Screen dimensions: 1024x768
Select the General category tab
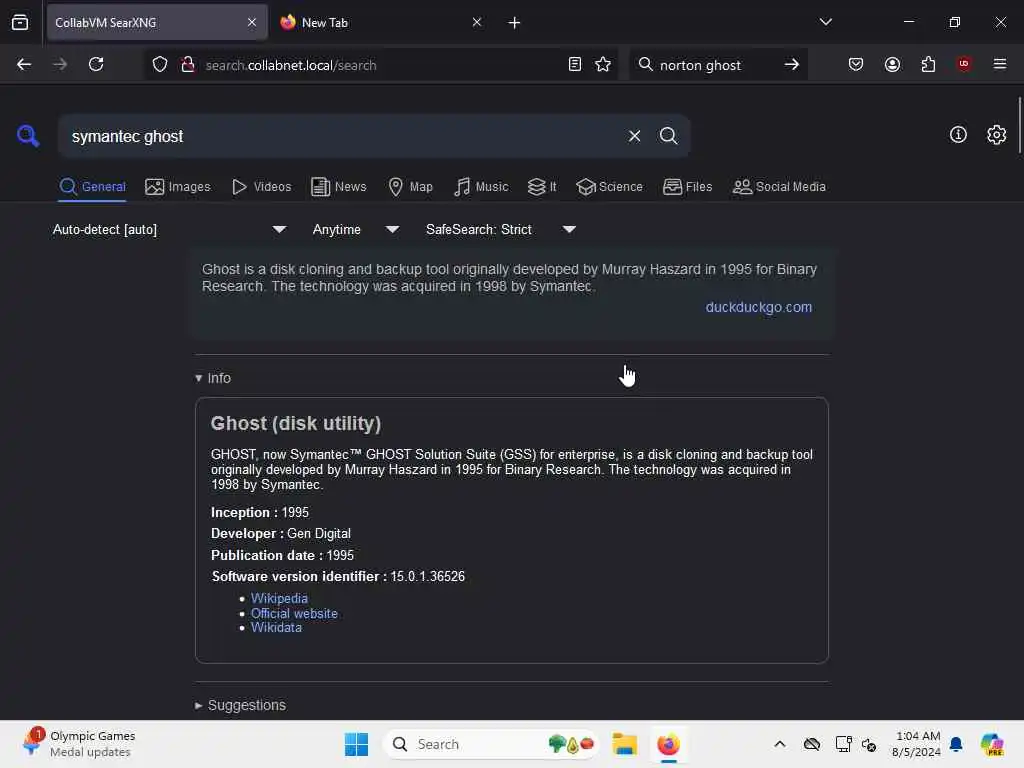92,187
